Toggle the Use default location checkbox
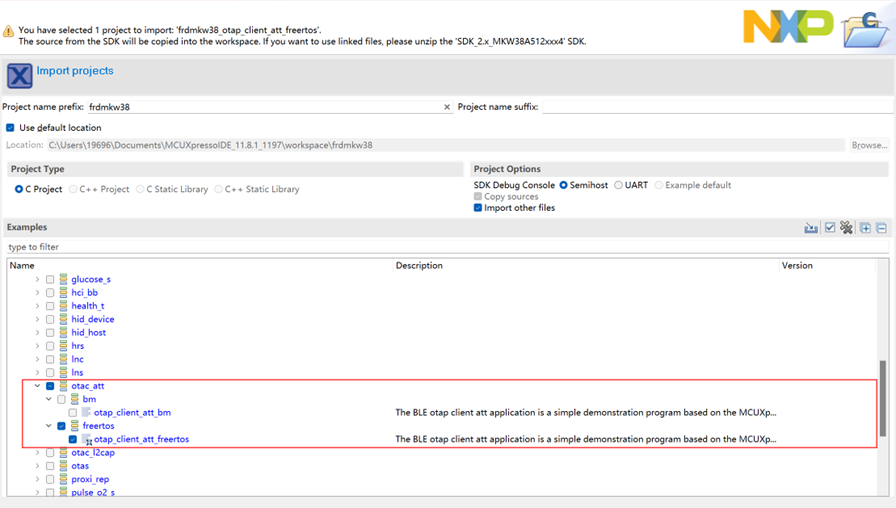896x508 pixels. (10, 127)
